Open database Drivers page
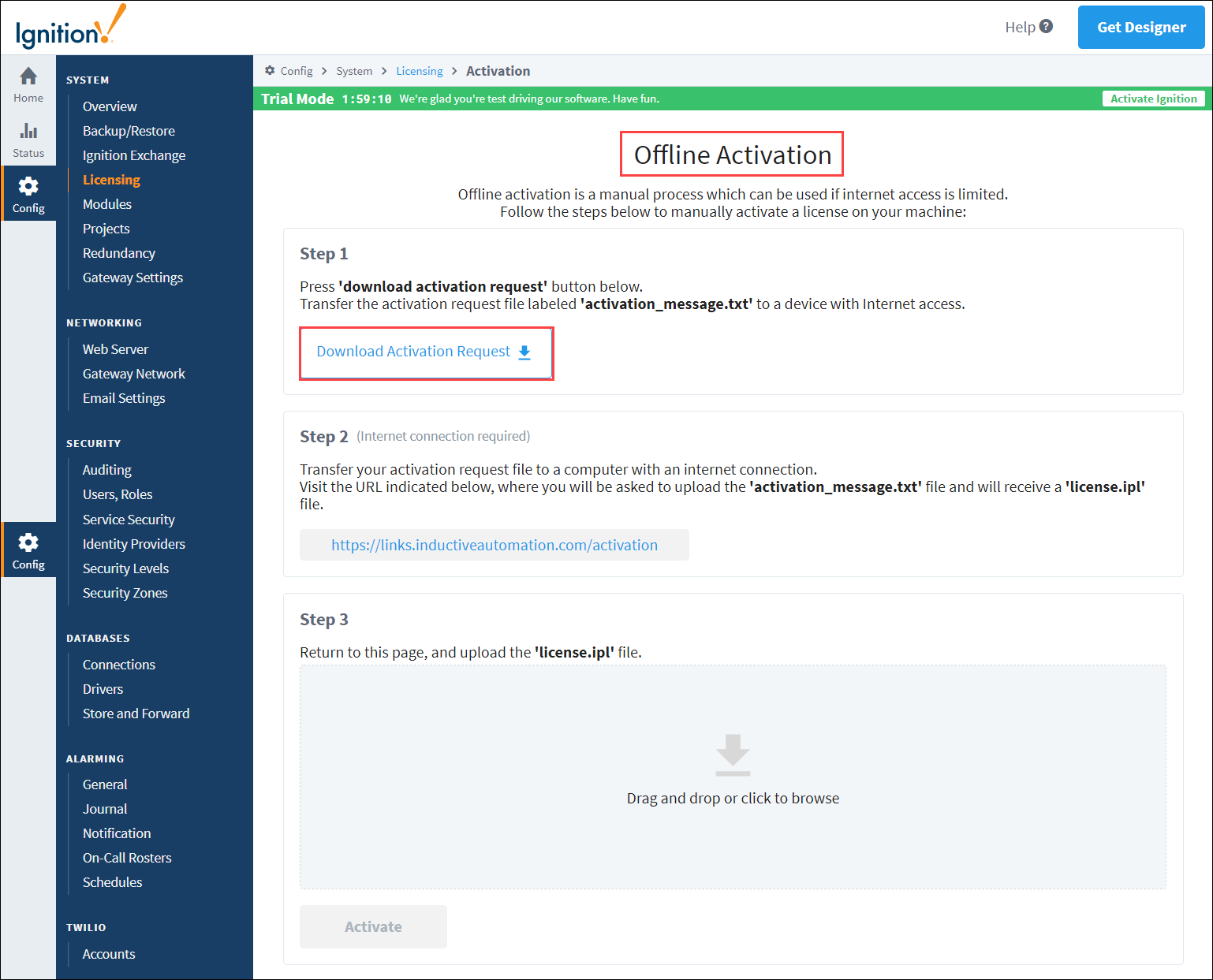1213x980 pixels. [x=103, y=689]
